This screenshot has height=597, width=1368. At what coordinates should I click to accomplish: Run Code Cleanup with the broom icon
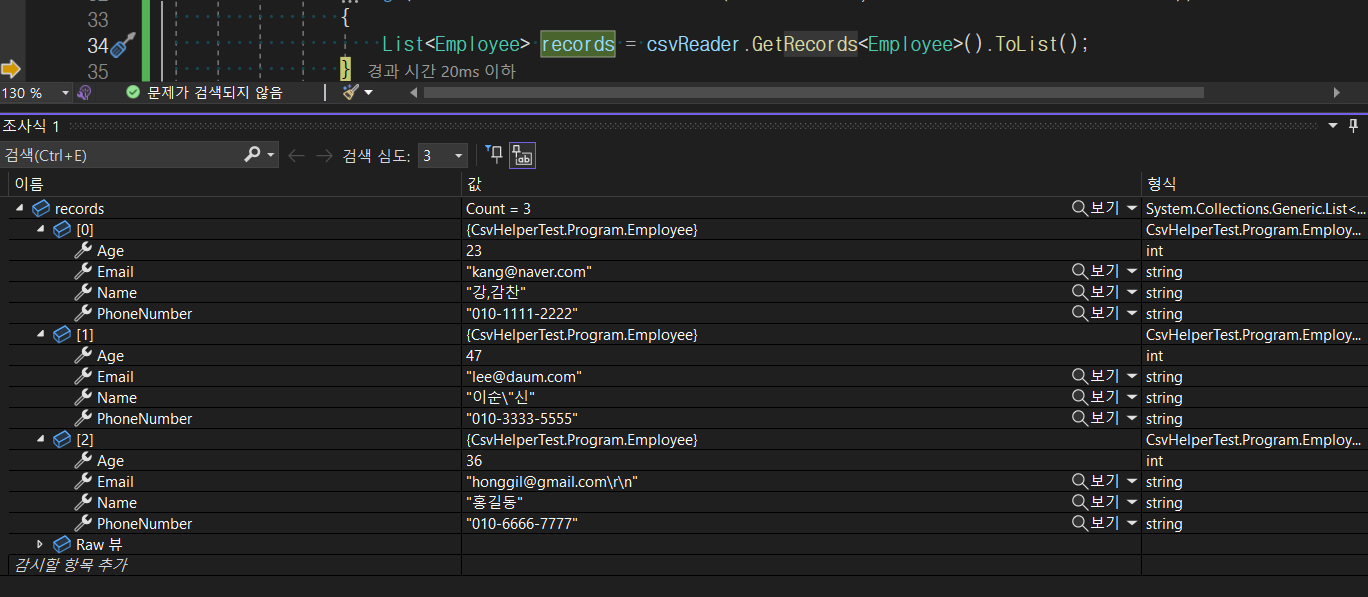pos(349,91)
